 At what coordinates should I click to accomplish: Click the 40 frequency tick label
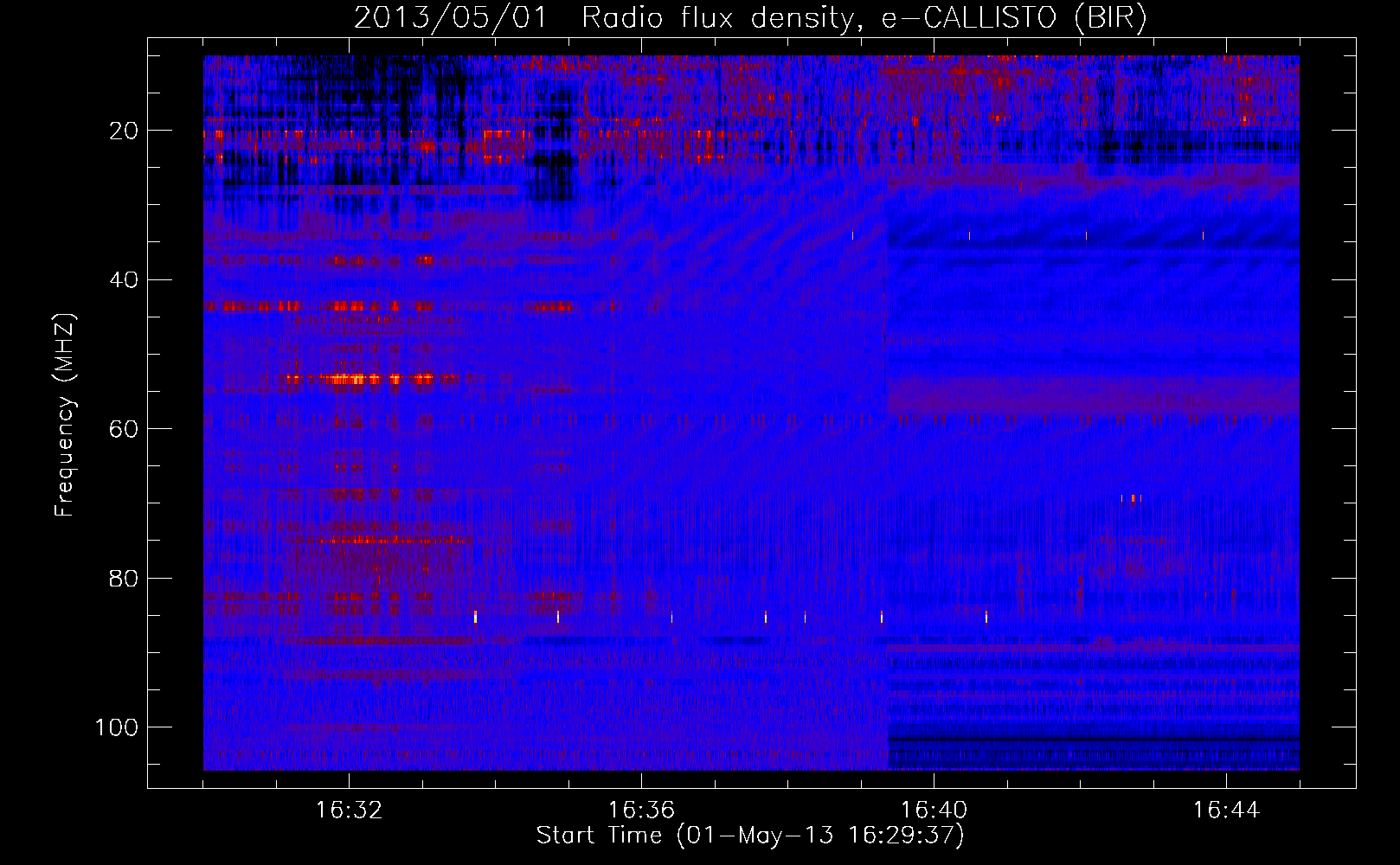pyautogui.click(x=125, y=279)
